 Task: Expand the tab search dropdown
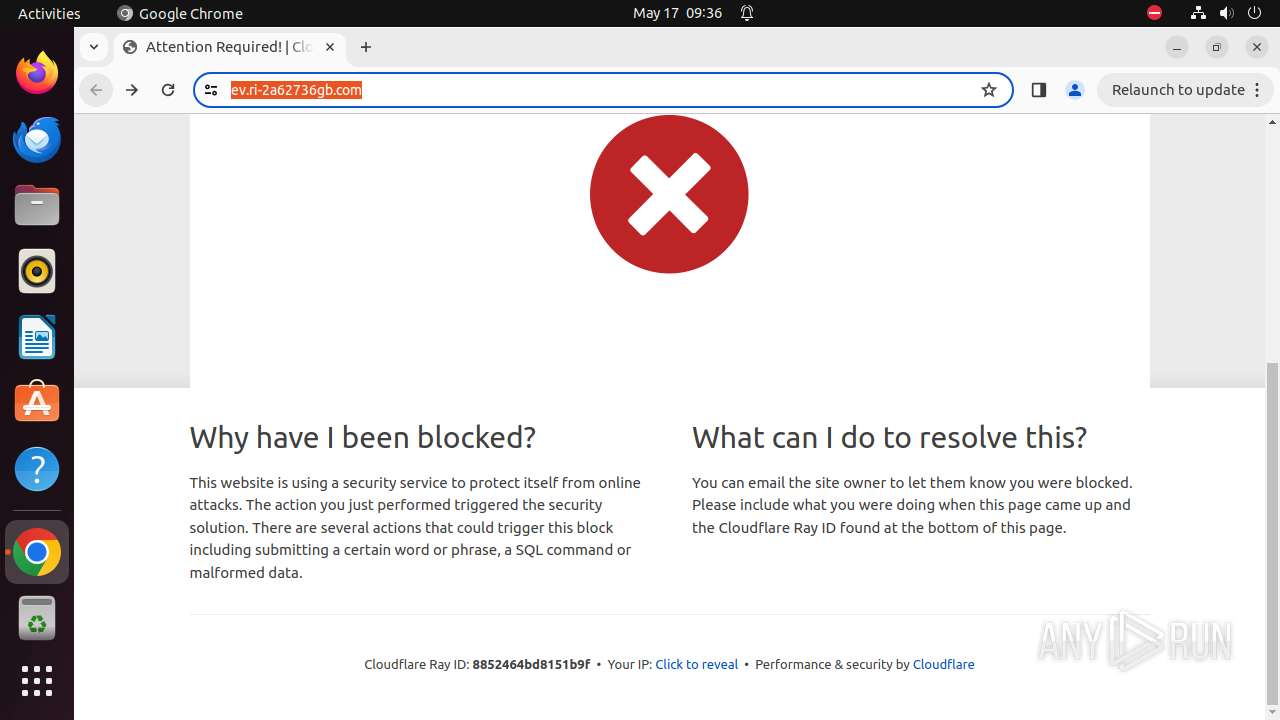pos(94,47)
